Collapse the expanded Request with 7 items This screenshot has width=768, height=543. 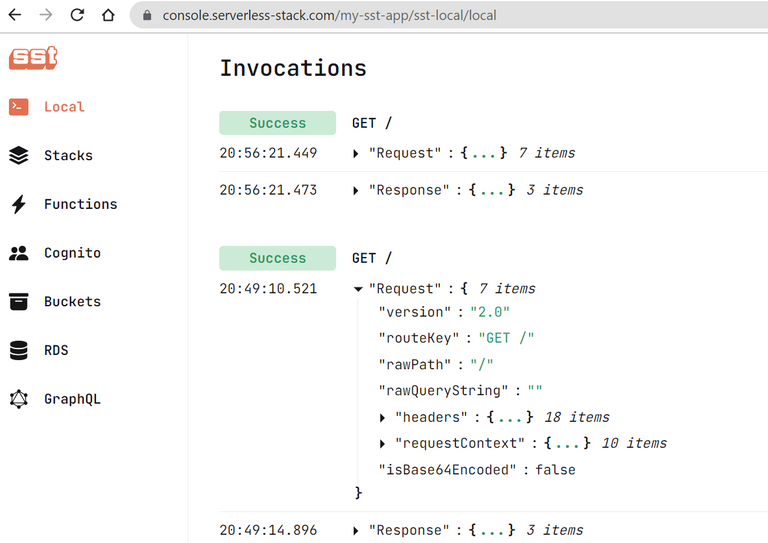(358, 289)
